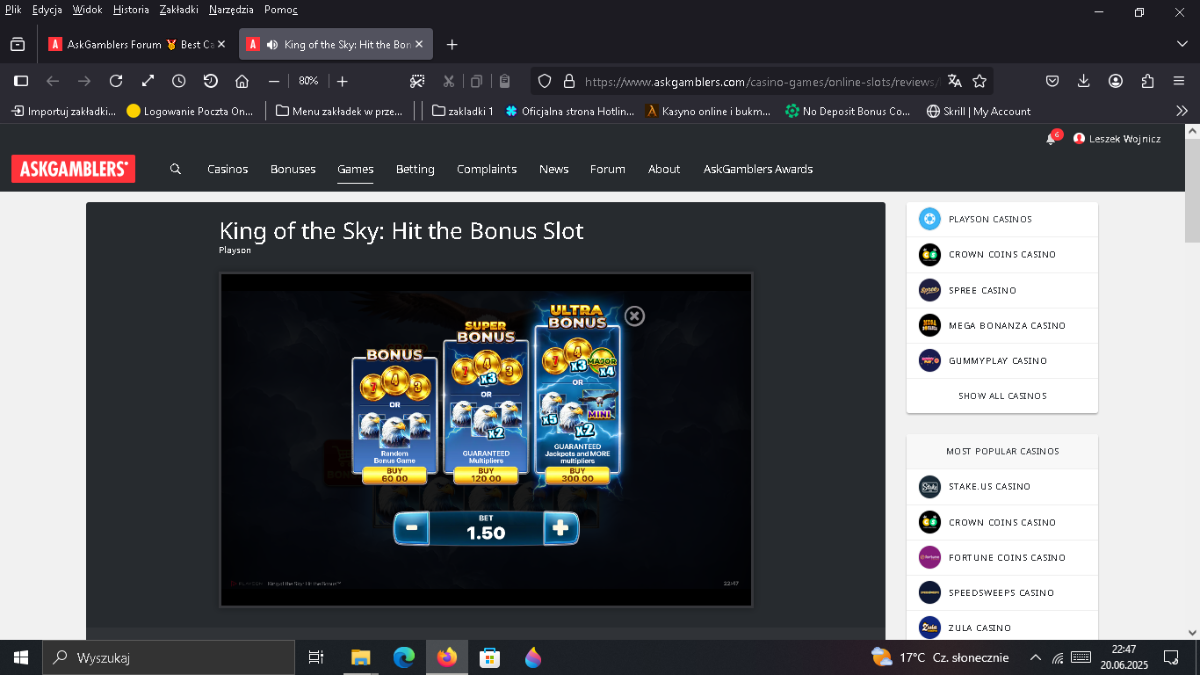
Task: Increase bet with plus button
Action: tap(560, 528)
